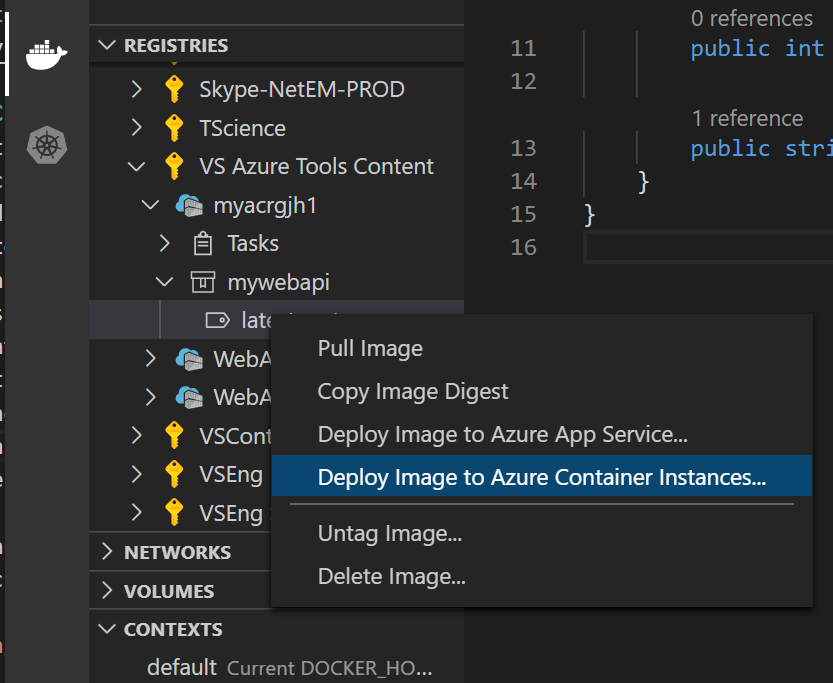Open the 1 reference CodeLens link
The height and width of the screenshot is (683, 833).
(x=747, y=118)
